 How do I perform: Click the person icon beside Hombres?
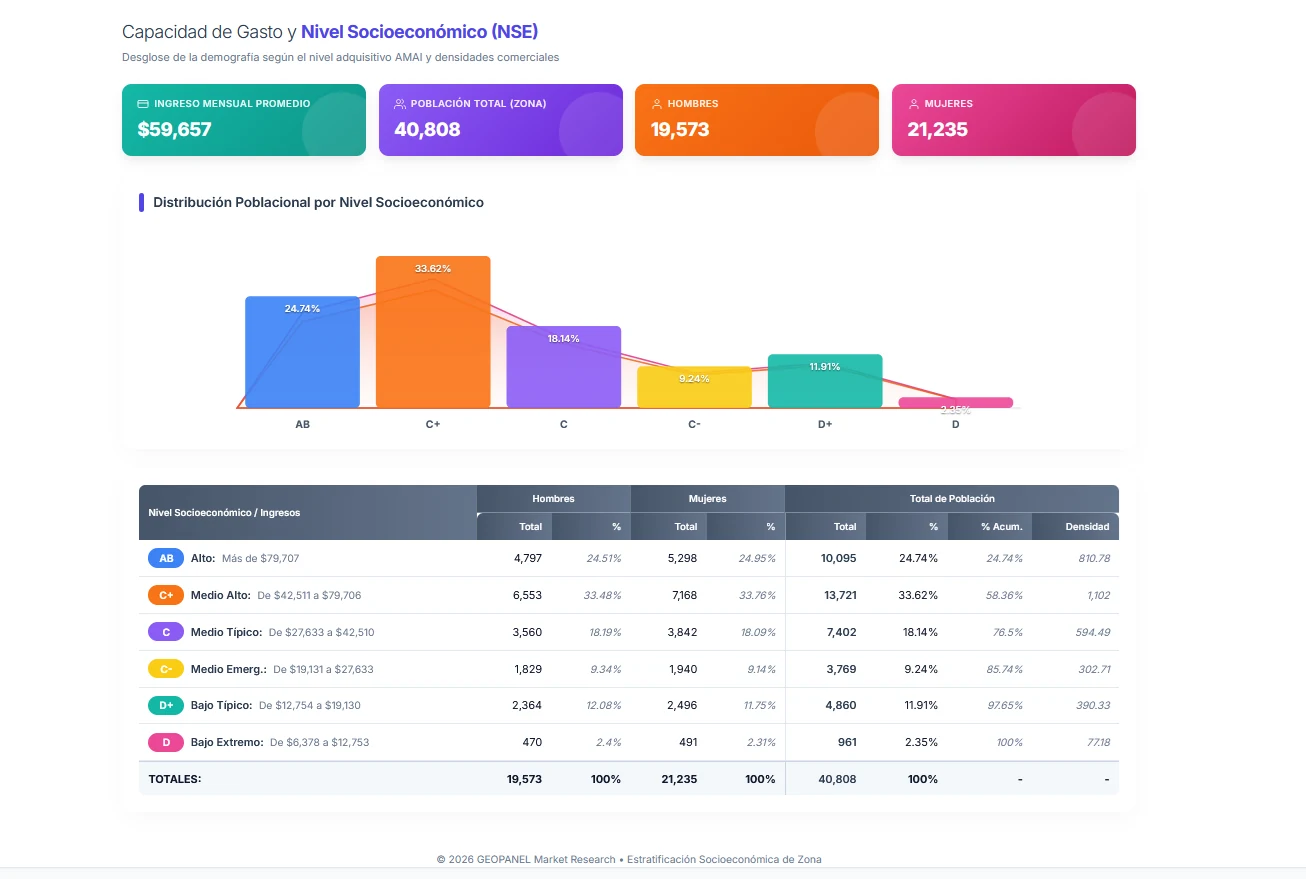[657, 104]
